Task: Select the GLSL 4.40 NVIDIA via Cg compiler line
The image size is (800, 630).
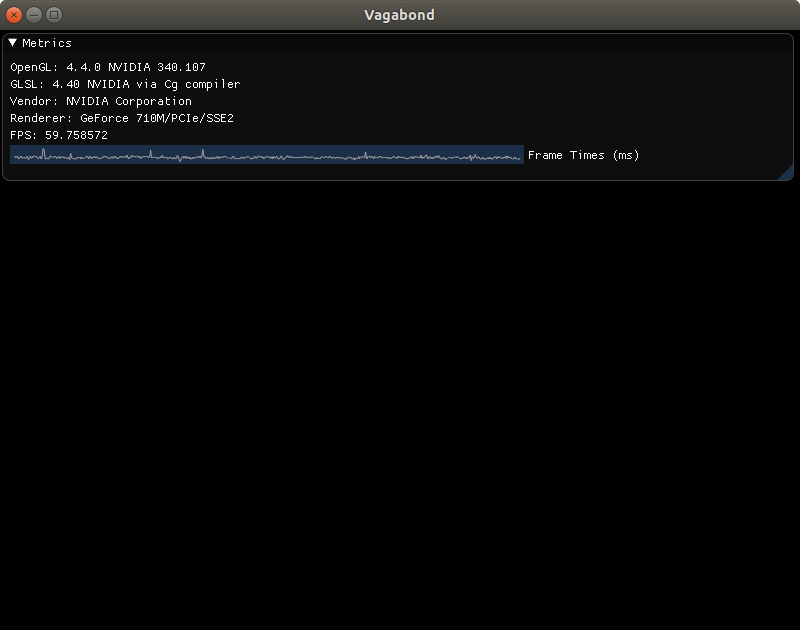Action: click(125, 84)
